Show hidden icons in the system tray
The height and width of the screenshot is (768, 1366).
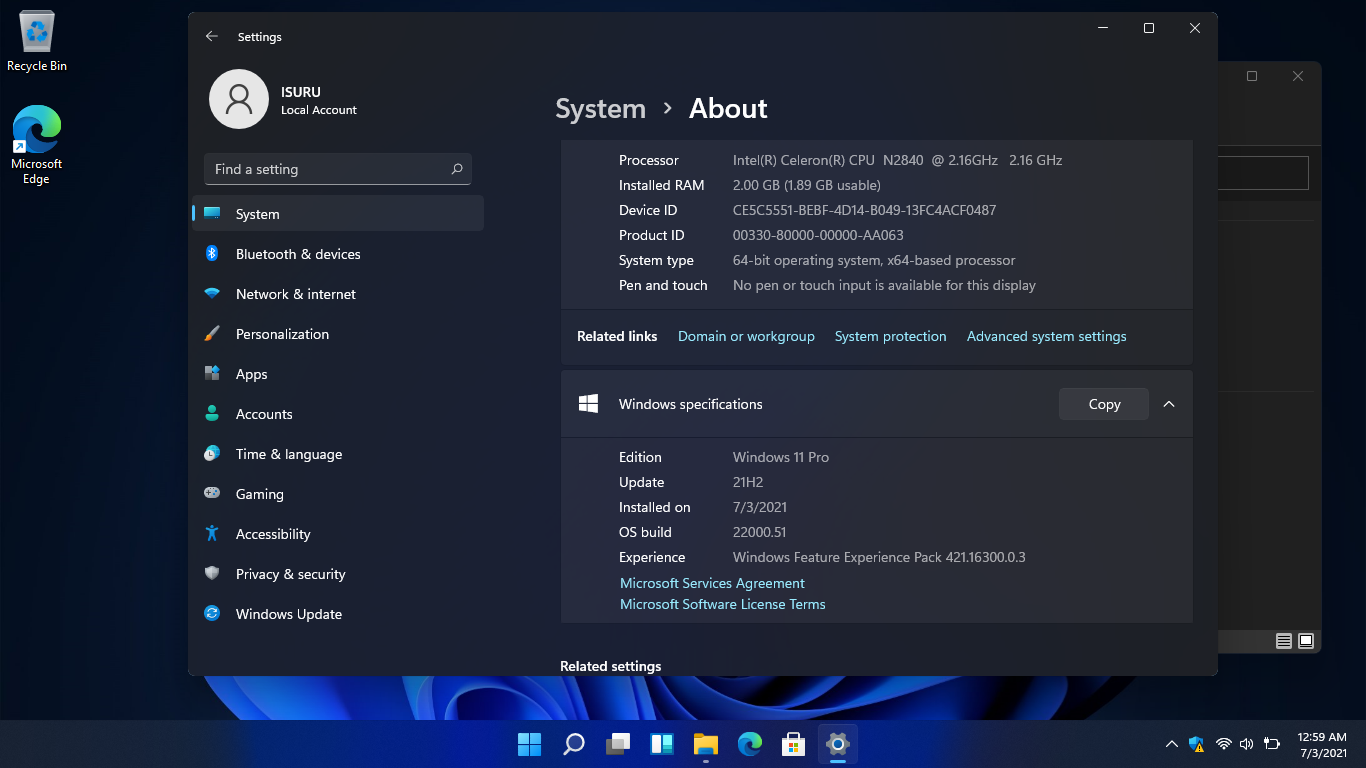[x=1172, y=744]
